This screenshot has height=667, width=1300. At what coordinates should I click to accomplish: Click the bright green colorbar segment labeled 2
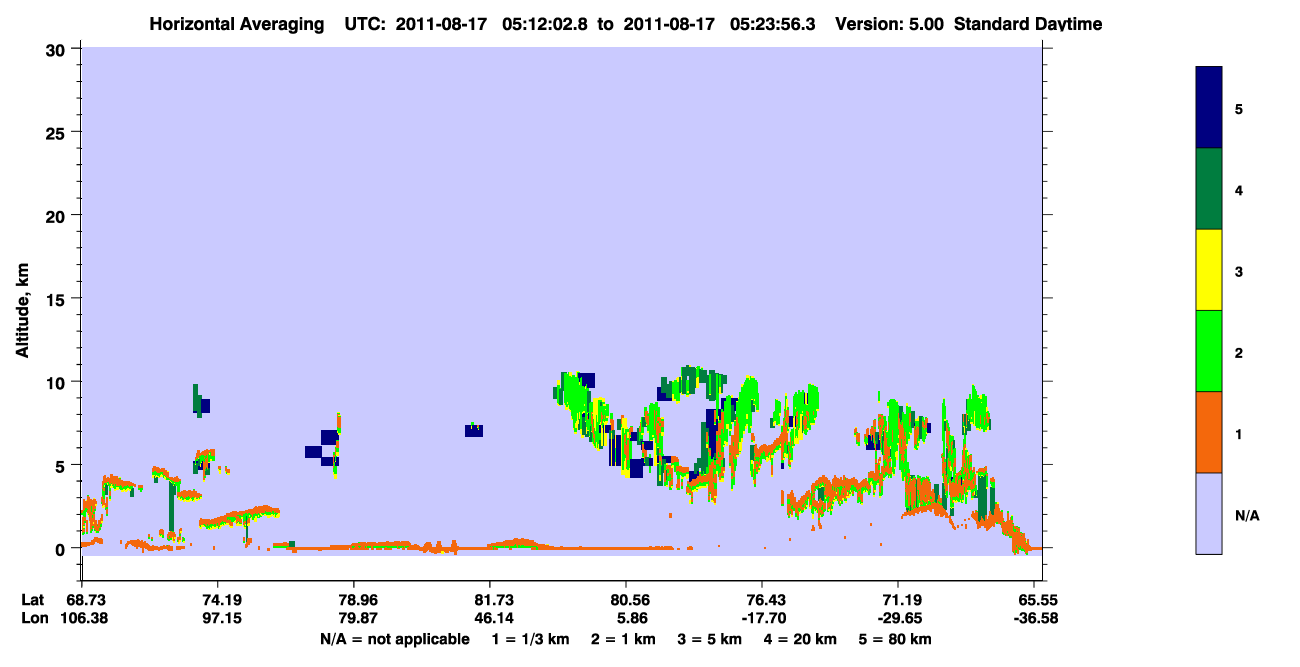pos(1209,351)
